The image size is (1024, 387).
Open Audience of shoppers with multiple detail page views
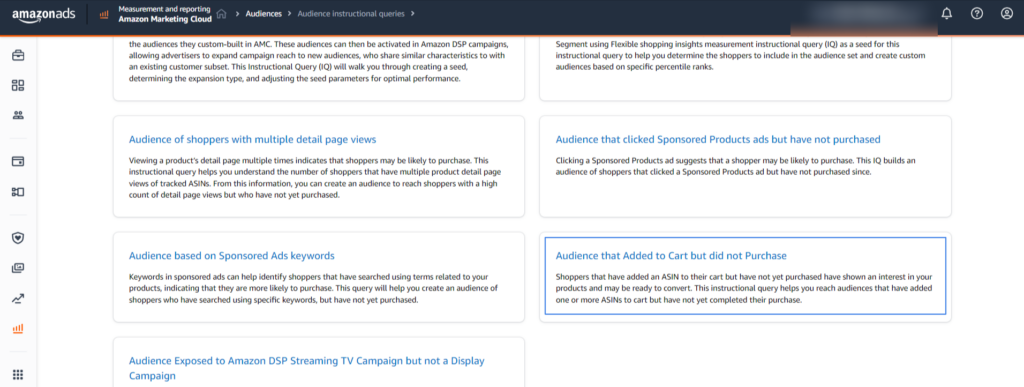[253, 140]
